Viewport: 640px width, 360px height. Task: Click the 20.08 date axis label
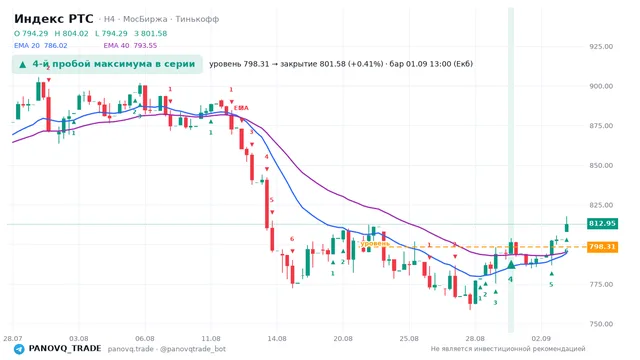pos(343,338)
